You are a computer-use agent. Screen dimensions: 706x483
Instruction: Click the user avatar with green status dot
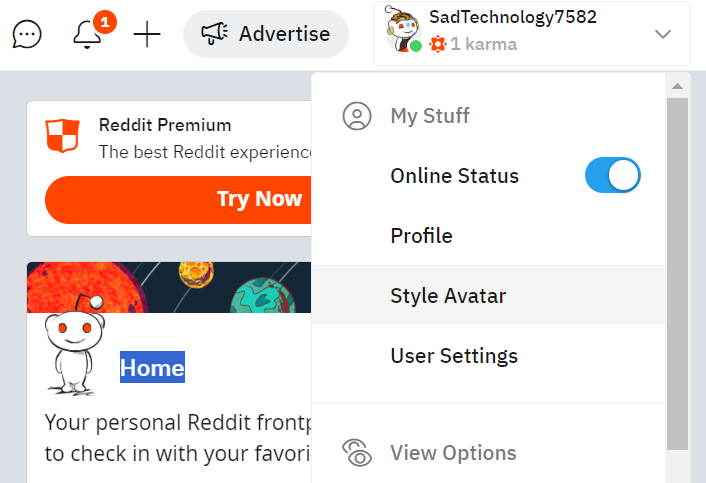(x=403, y=30)
